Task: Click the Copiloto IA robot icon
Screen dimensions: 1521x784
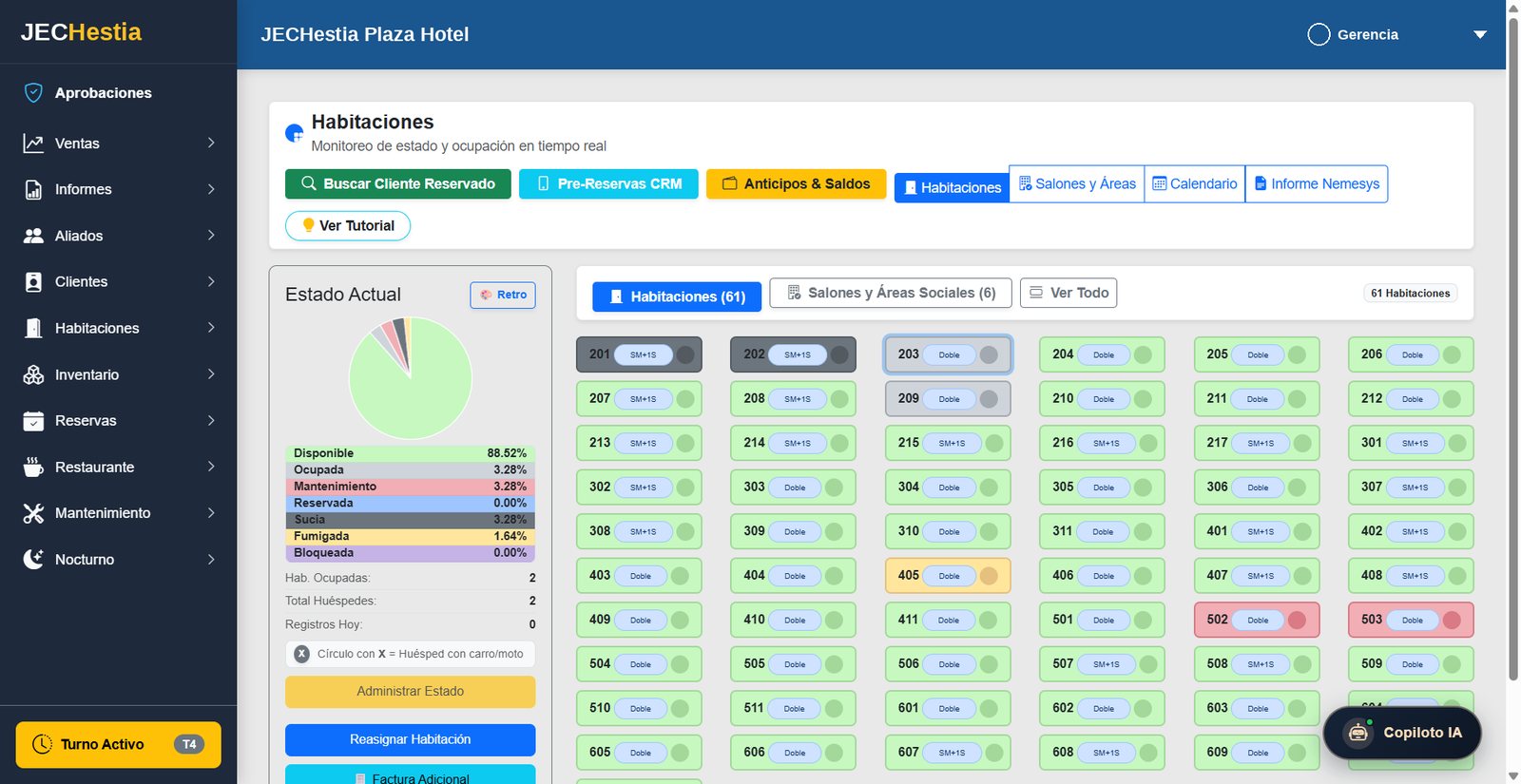Action: (1358, 733)
